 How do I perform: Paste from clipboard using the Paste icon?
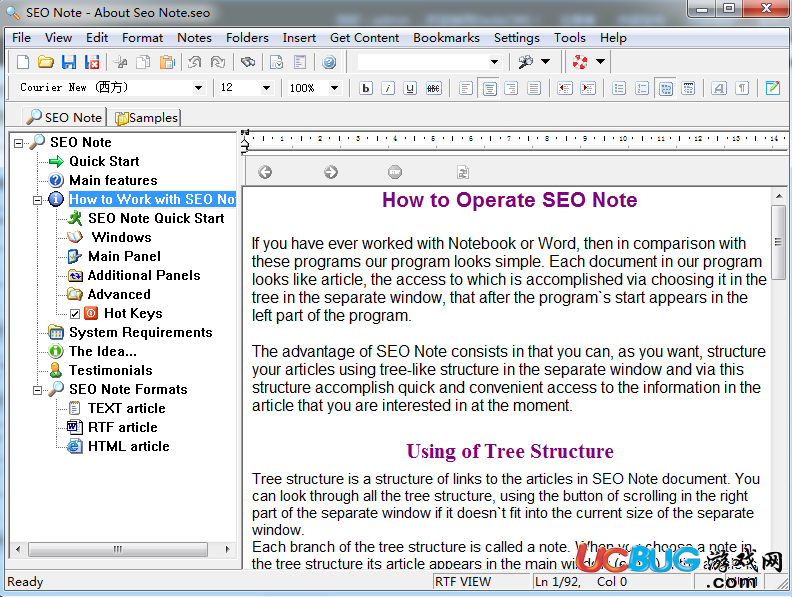click(x=167, y=62)
